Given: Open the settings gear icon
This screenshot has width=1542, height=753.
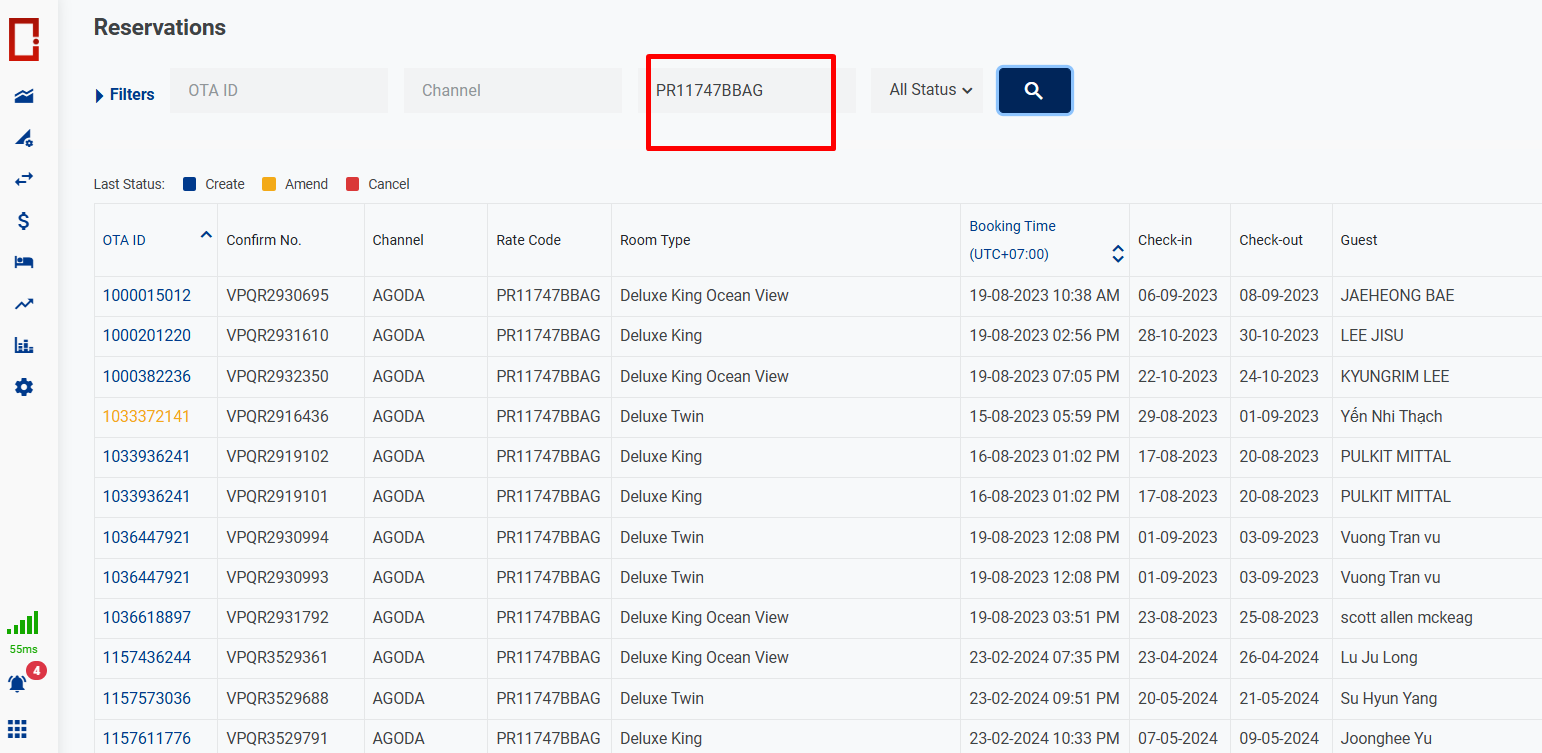Looking at the screenshot, I should point(24,387).
